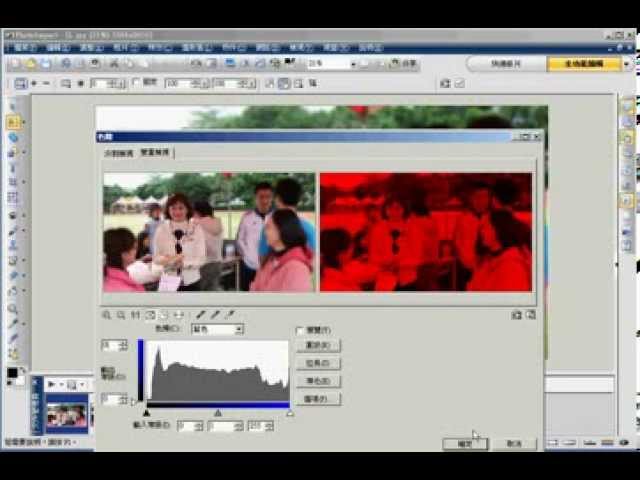Click the Open folder icon in main toolbar
Viewport: 640px width, 480px height.
(31, 64)
